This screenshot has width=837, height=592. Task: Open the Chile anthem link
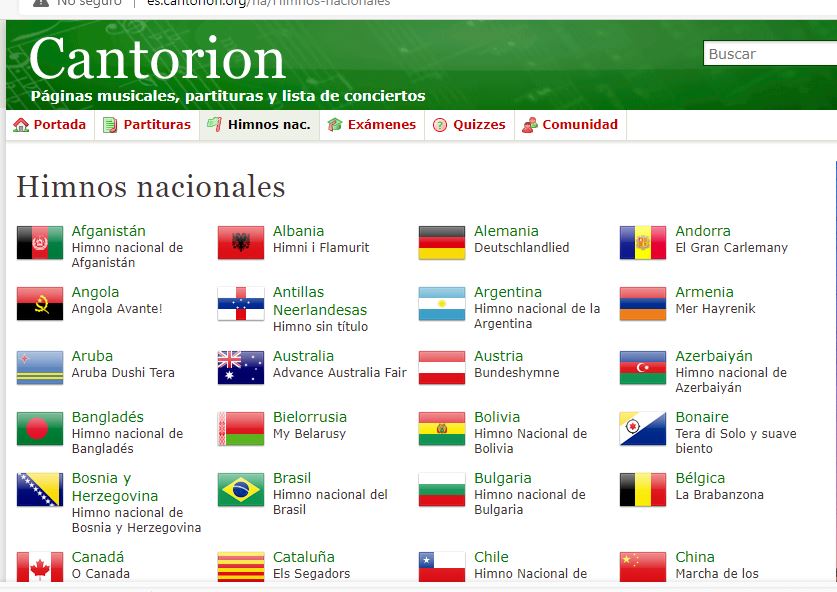491,557
